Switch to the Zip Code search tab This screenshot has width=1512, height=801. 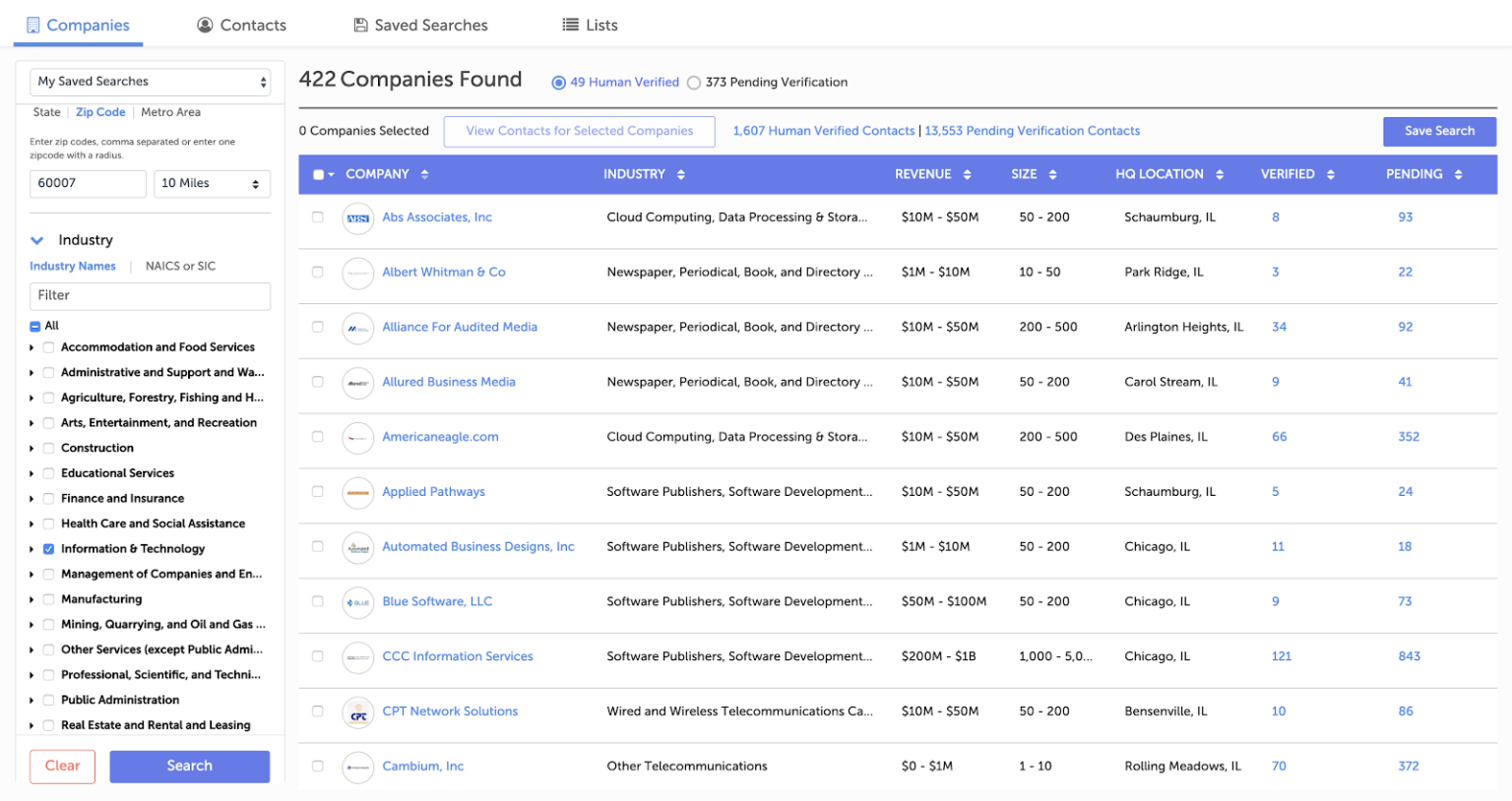tap(100, 111)
